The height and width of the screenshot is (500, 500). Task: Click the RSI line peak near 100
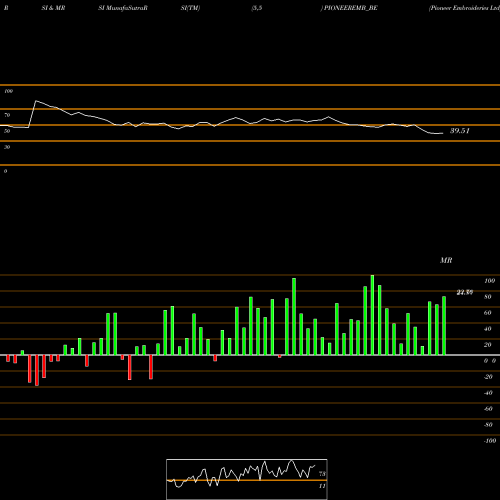click(x=36, y=101)
